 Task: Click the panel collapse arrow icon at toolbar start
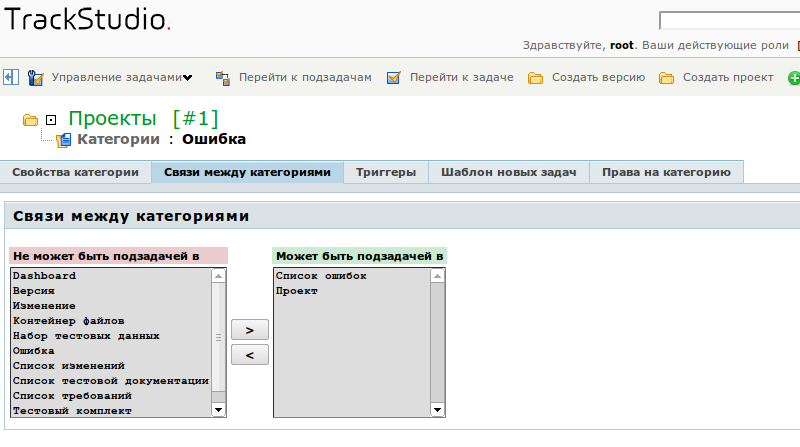click(10, 77)
